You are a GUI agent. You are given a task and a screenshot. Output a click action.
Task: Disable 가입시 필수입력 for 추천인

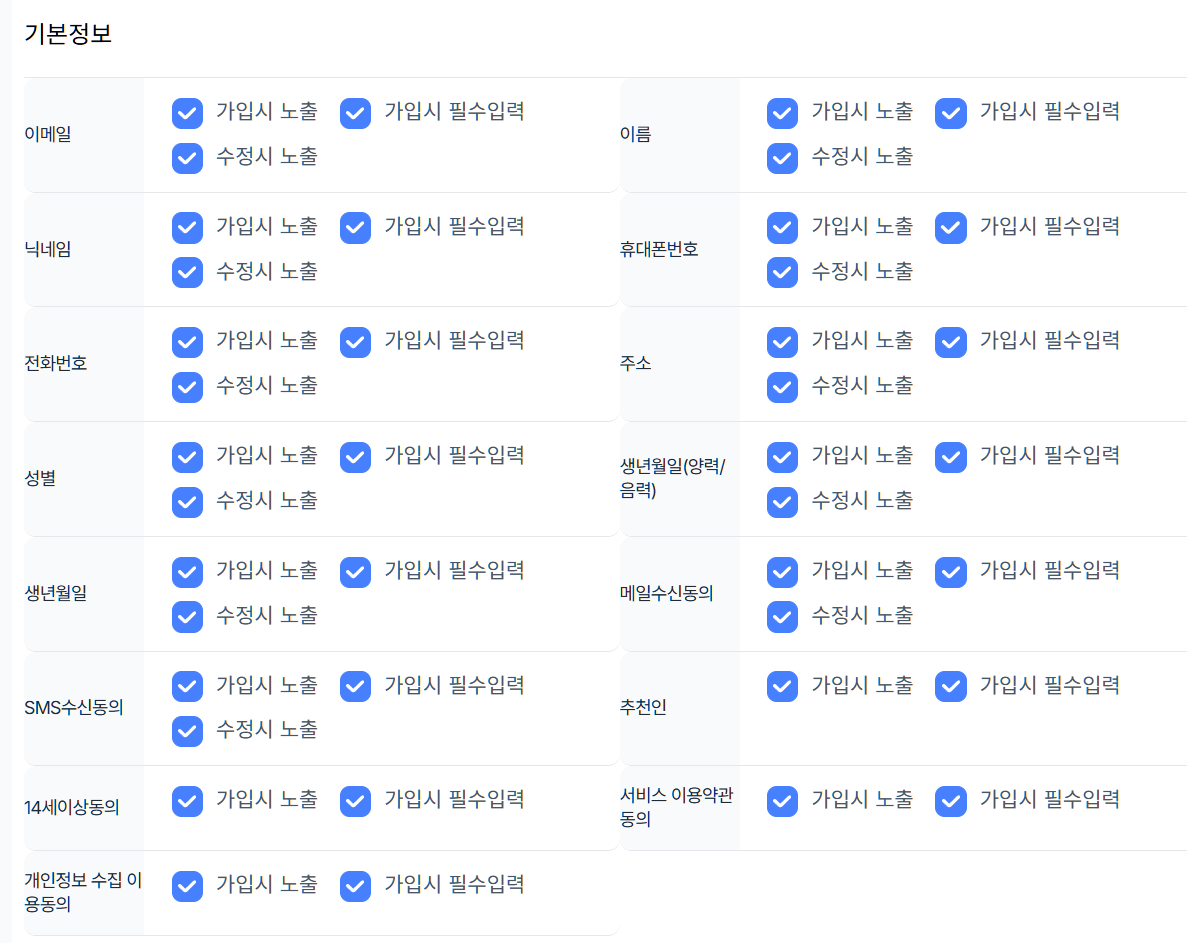point(950,686)
